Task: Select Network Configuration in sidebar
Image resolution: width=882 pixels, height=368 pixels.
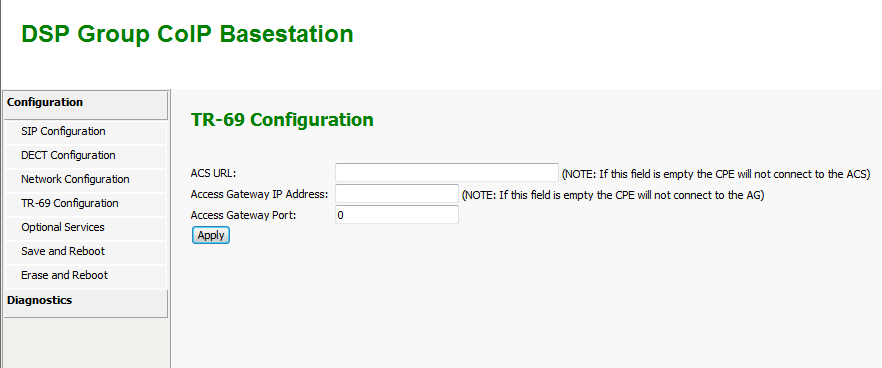Action: tap(86, 179)
